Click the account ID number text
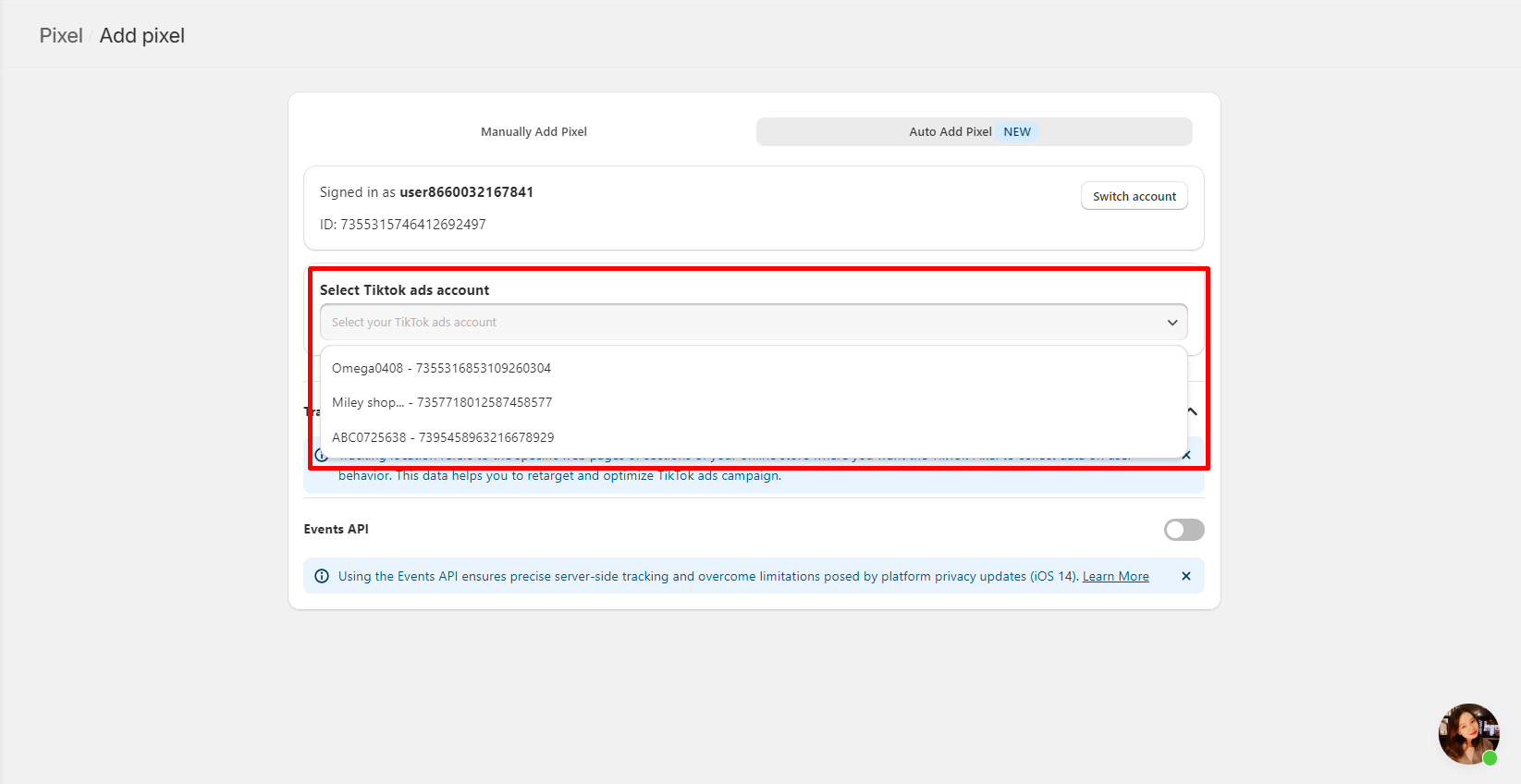Viewport: 1521px width, 784px height. coord(412,225)
